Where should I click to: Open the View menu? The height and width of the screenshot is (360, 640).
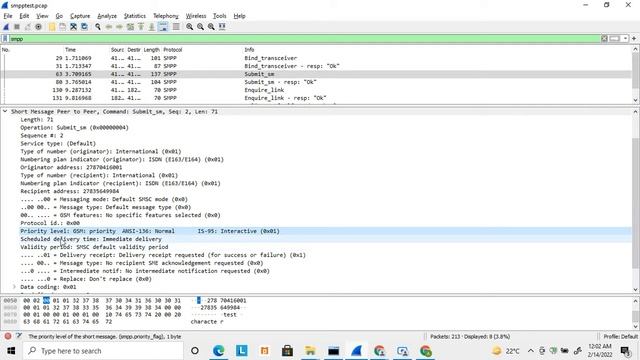point(42,16)
